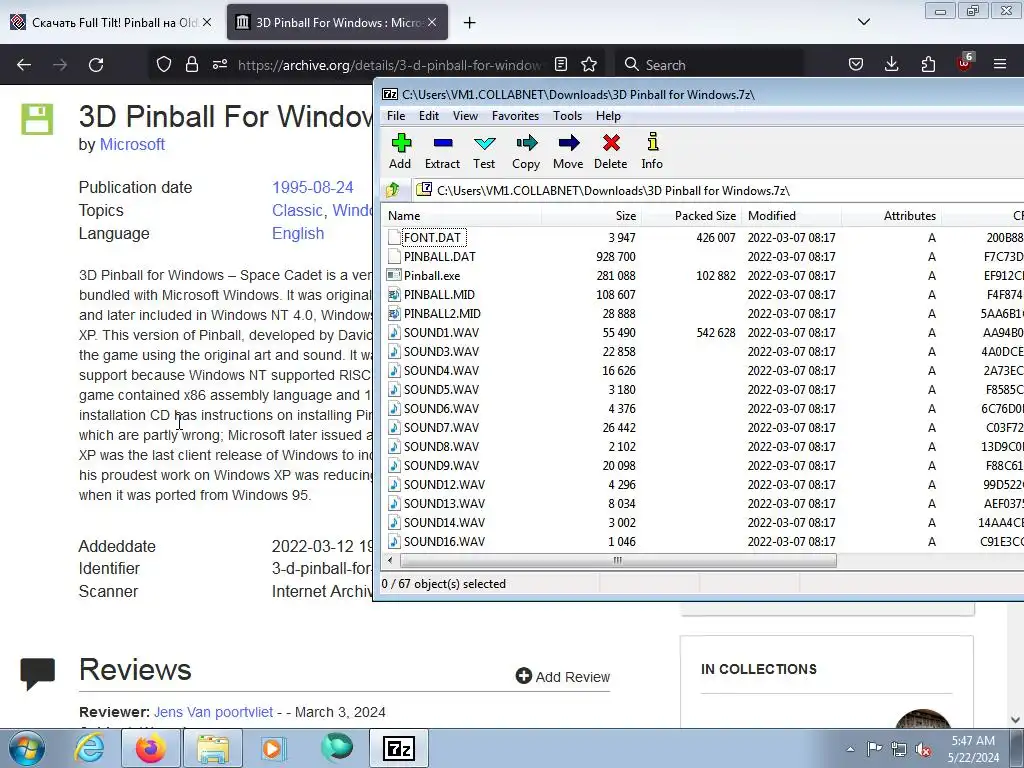Viewport: 1024px width, 768px height.
Task: Select the SOUND16.WAV file
Action: tap(444, 541)
